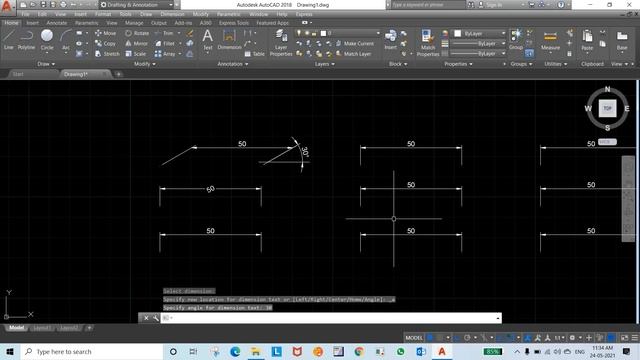Click the Move tool

tap(105, 33)
